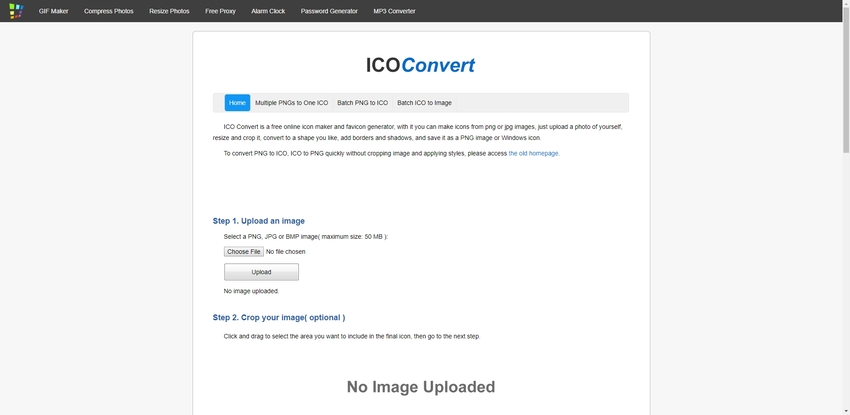This screenshot has height=415, width=850.
Task: Switch to Batch ICO to Image tab
Action: pyautogui.click(x=424, y=103)
